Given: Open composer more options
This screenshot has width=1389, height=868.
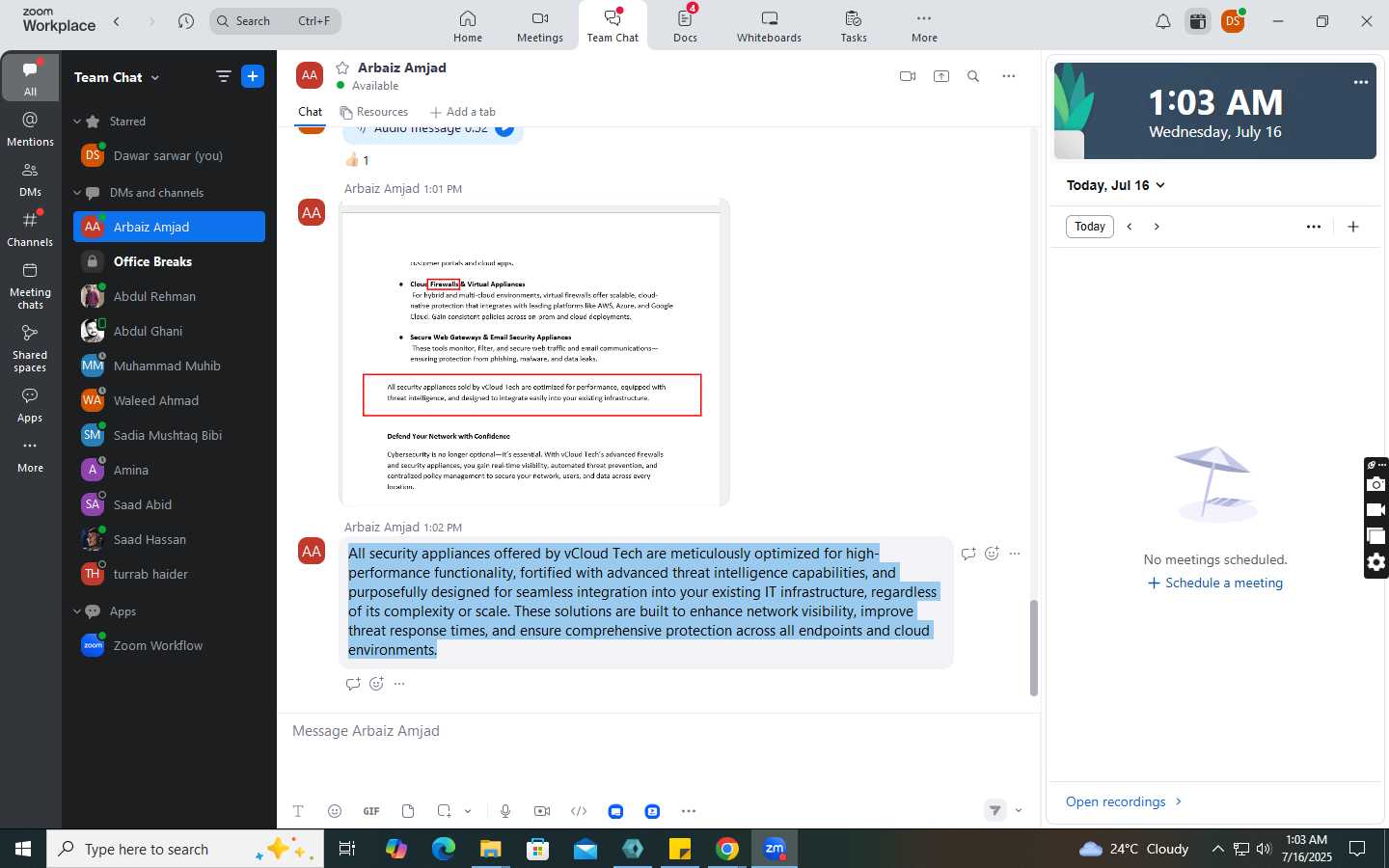Looking at the screenshot, I should (689, 811).
